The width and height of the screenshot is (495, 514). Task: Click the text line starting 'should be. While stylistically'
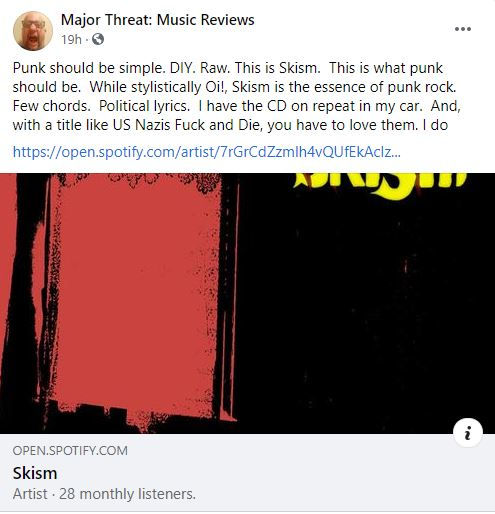pyautogui.click(x=234, y=87)
